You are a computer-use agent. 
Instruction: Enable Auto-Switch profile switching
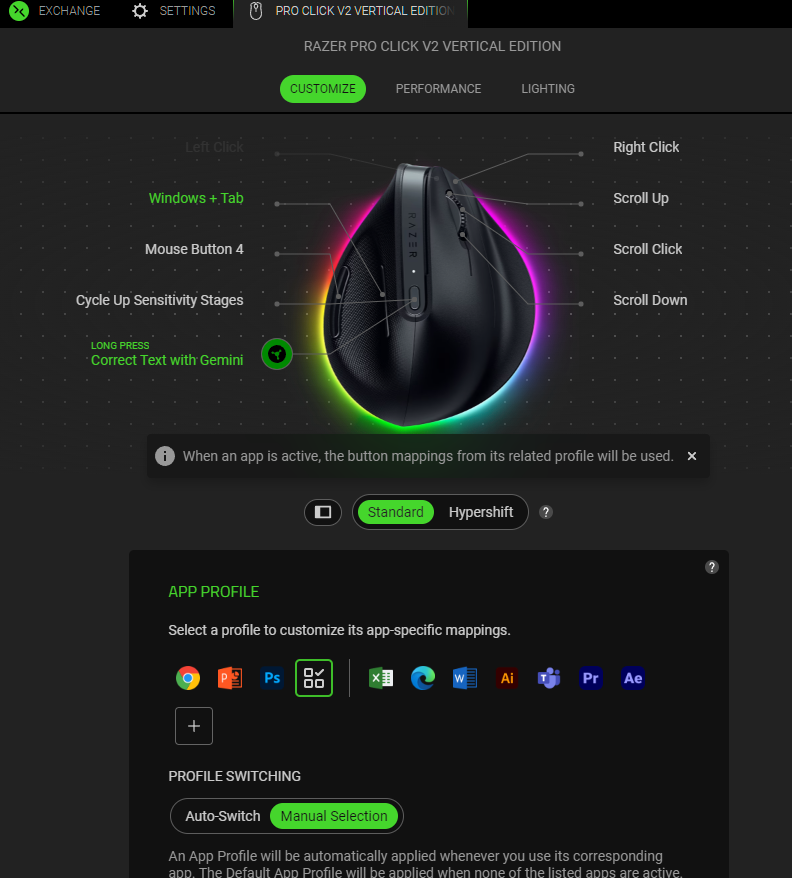pyautogui.click(x=222, y=816)
